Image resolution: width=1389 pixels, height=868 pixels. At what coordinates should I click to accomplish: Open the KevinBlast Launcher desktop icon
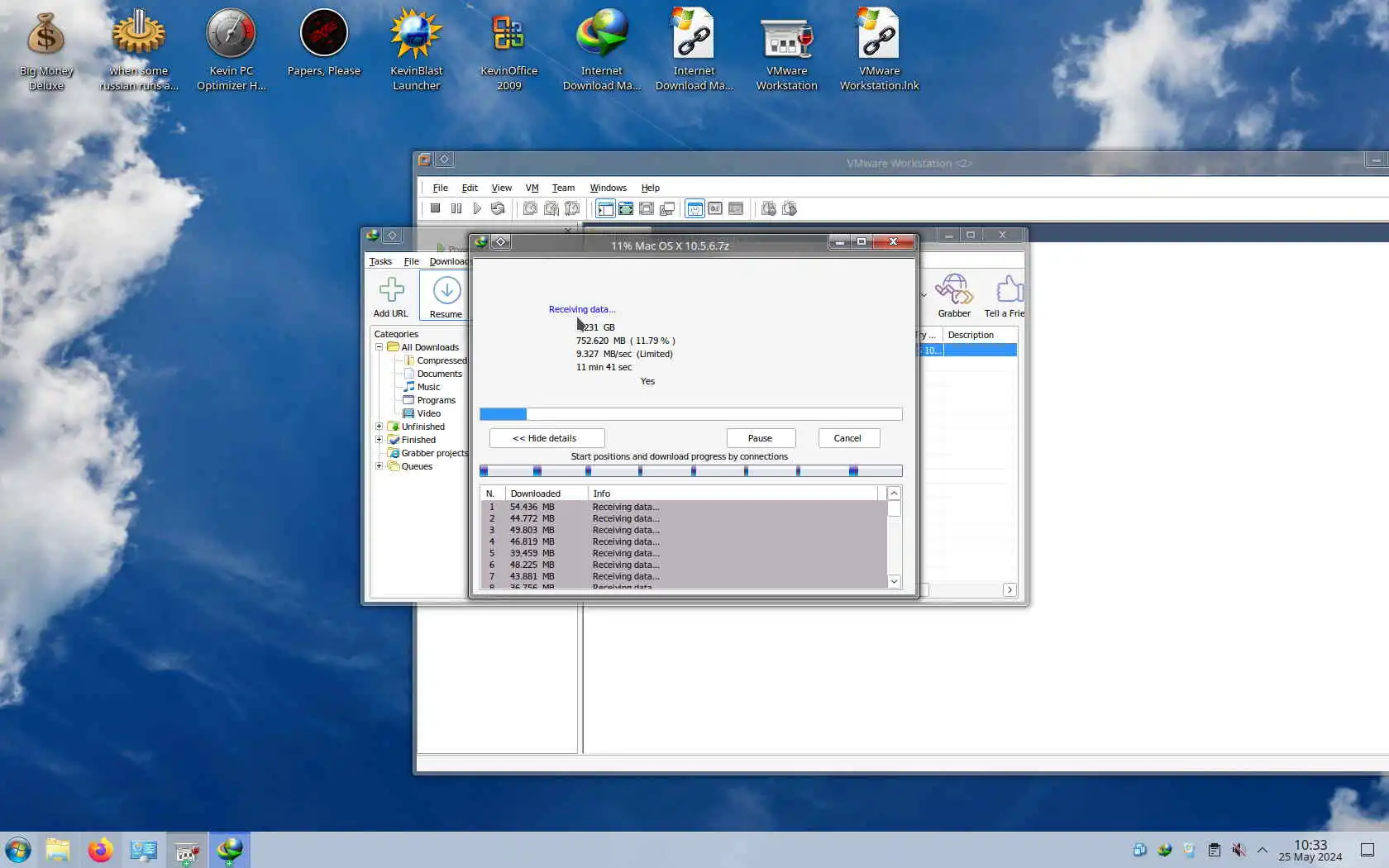tap(417, 50)
